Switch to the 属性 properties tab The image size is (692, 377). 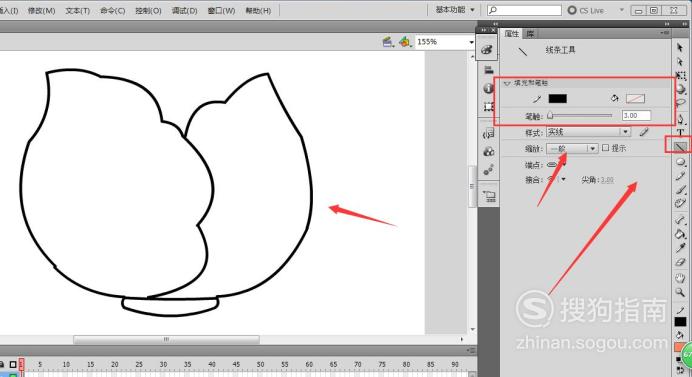point(511,34)
